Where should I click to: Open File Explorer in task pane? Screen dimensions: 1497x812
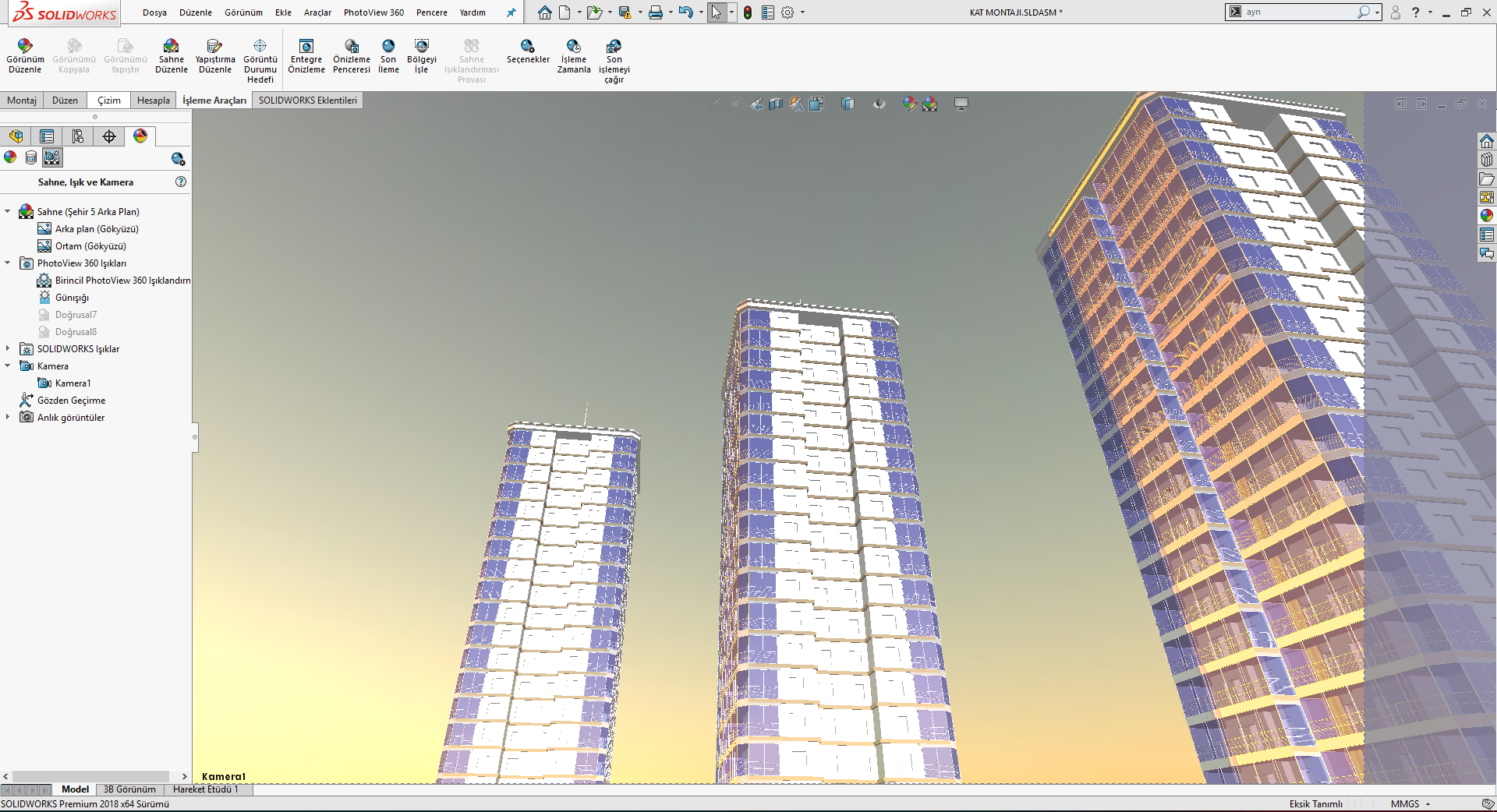tap(1487, 178)
